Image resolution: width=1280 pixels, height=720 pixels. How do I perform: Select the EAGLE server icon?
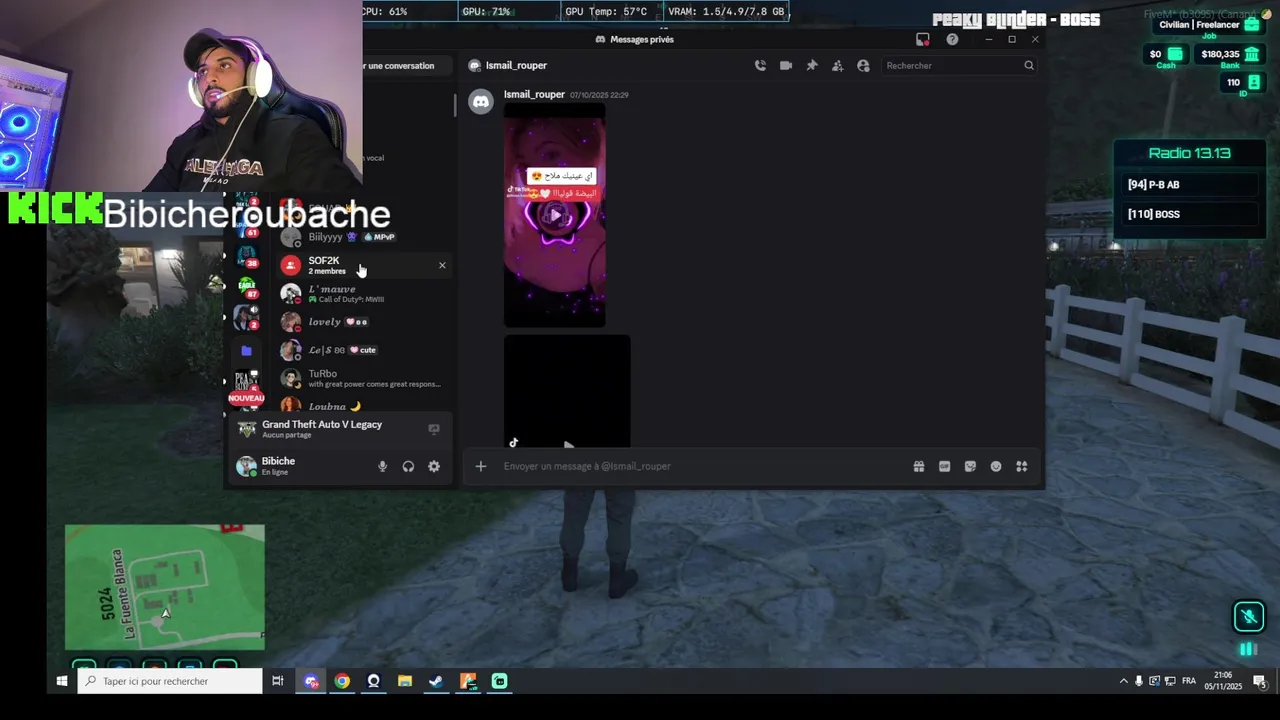[x=246, y=287]
